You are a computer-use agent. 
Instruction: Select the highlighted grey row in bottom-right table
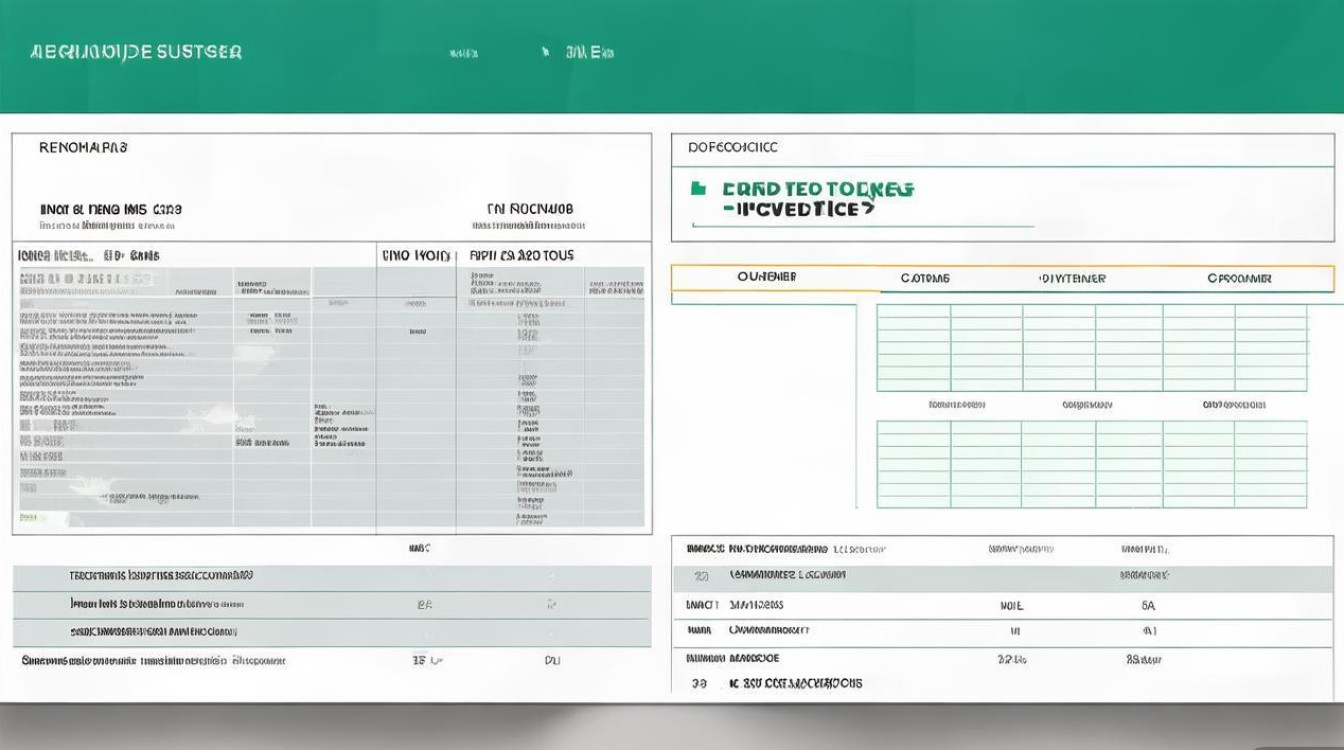(x=1002, y=576)
